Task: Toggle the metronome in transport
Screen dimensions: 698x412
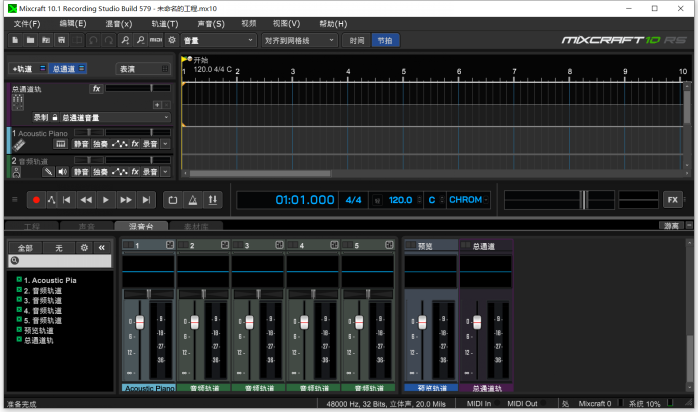Action: (193, 200)
